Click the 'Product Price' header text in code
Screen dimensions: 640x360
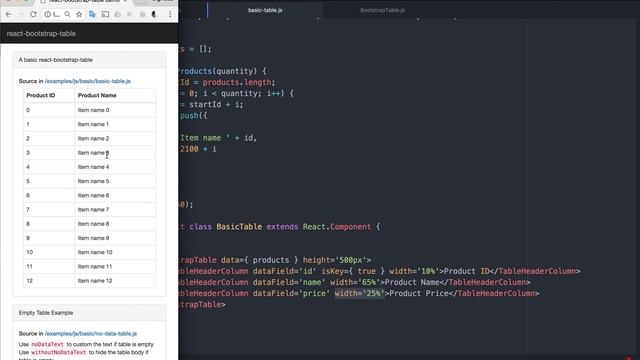click(x=418, y=293)
